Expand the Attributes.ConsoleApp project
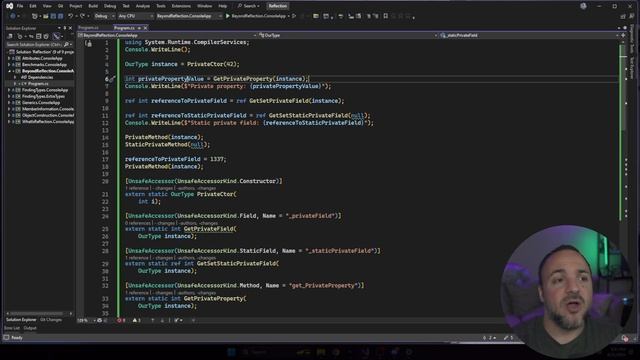This screenshot has width=640, height=360. (x=9, y=58)
